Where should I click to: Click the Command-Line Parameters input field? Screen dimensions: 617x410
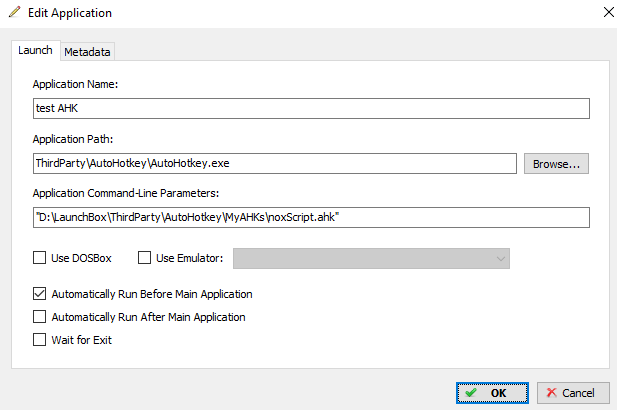pyautogui.click(x=311, y=217)
